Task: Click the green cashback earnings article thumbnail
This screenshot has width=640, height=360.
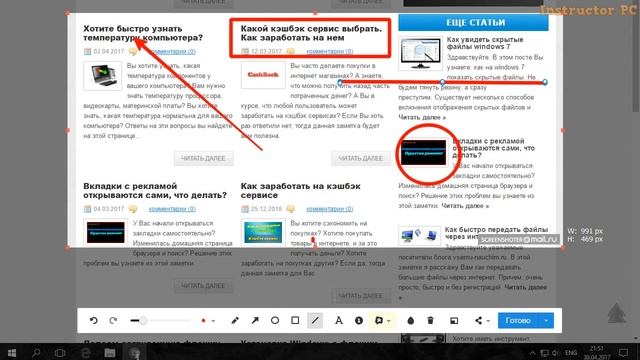Action: (x=263, y=233)
